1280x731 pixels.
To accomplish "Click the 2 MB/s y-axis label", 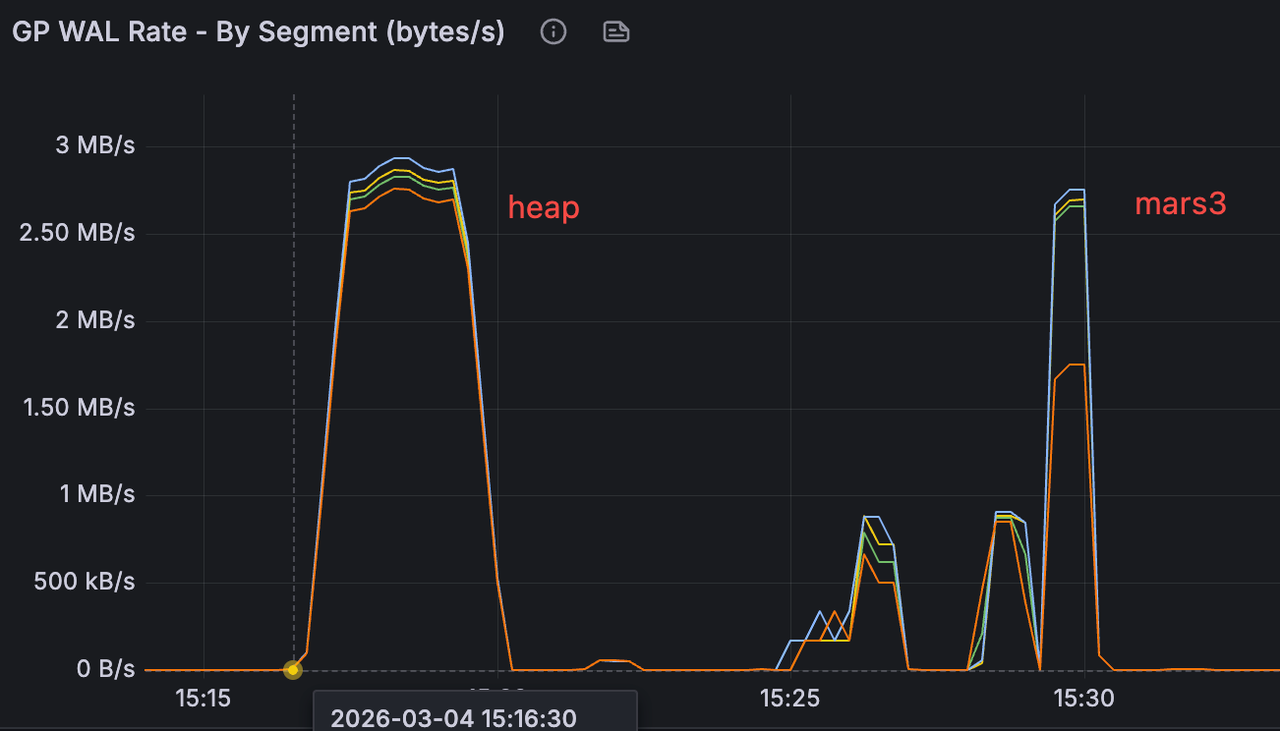I will pos(96,320).
